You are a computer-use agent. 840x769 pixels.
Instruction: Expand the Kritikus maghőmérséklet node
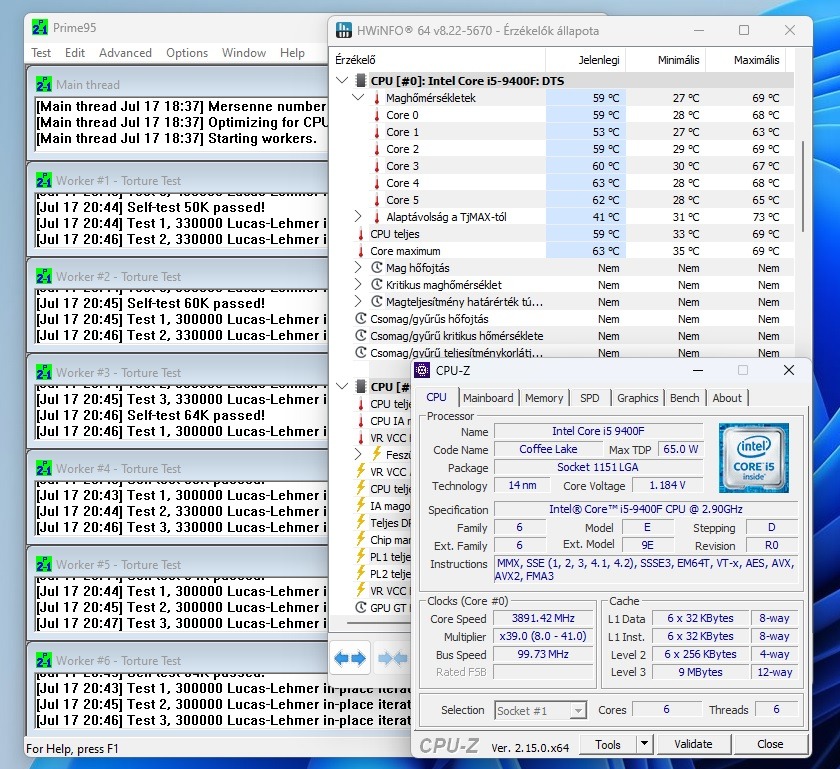click(358, 285)
